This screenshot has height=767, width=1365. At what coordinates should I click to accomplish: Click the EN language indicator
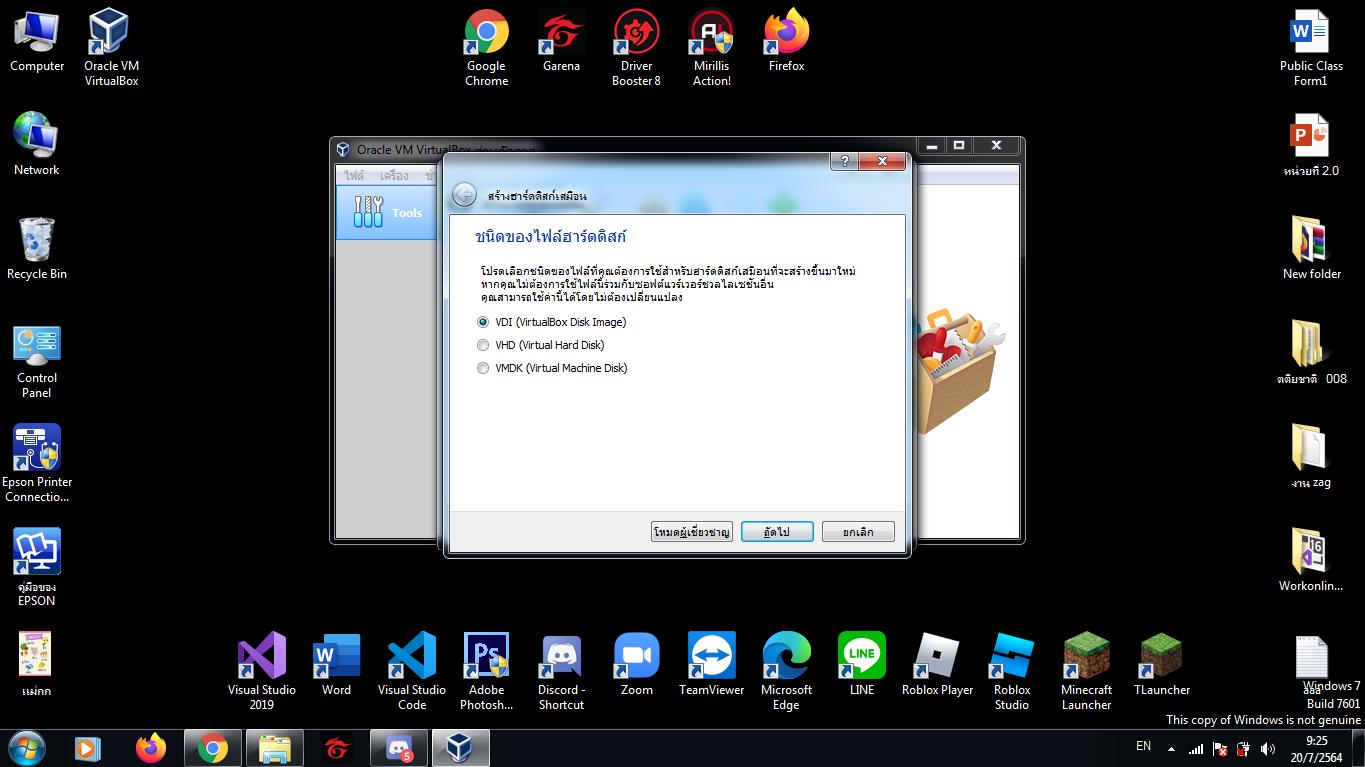(x=1144, y=746)
